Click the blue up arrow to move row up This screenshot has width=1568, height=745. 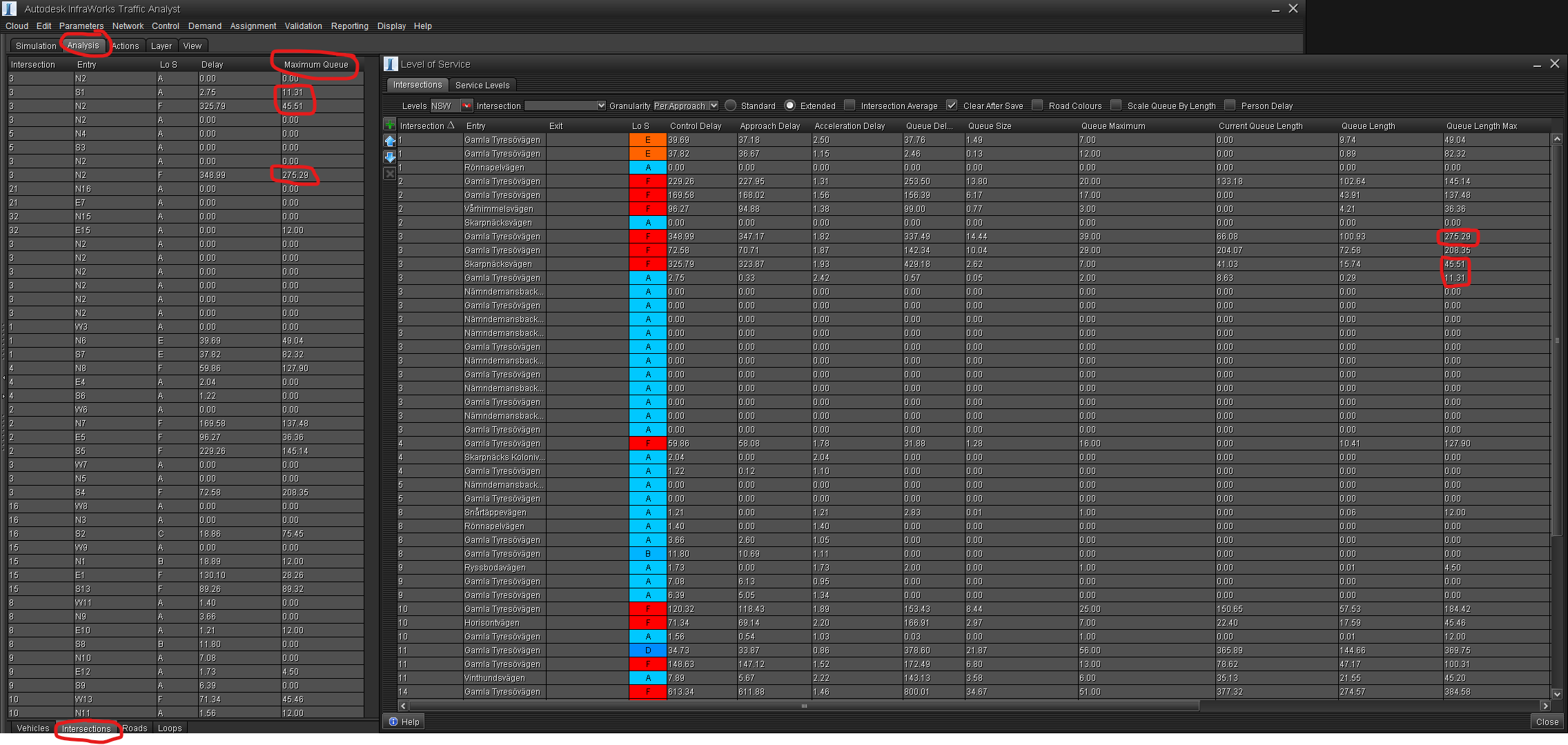tap(390, 141)
